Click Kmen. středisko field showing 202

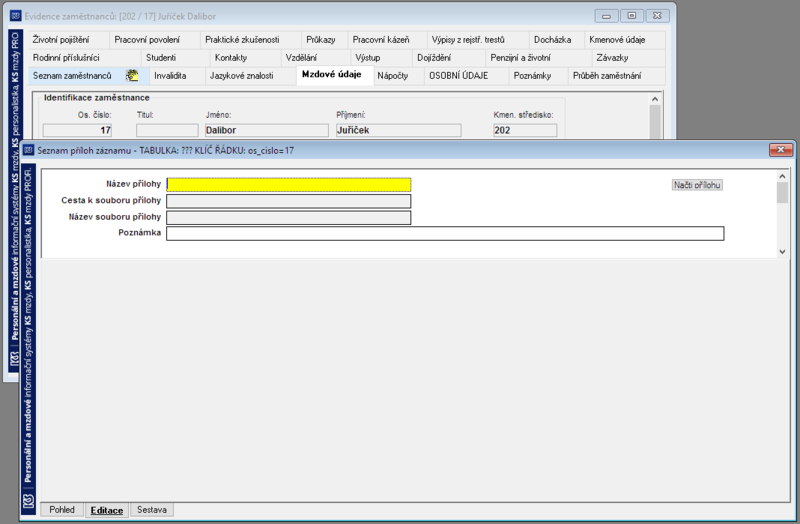point(525,130)
